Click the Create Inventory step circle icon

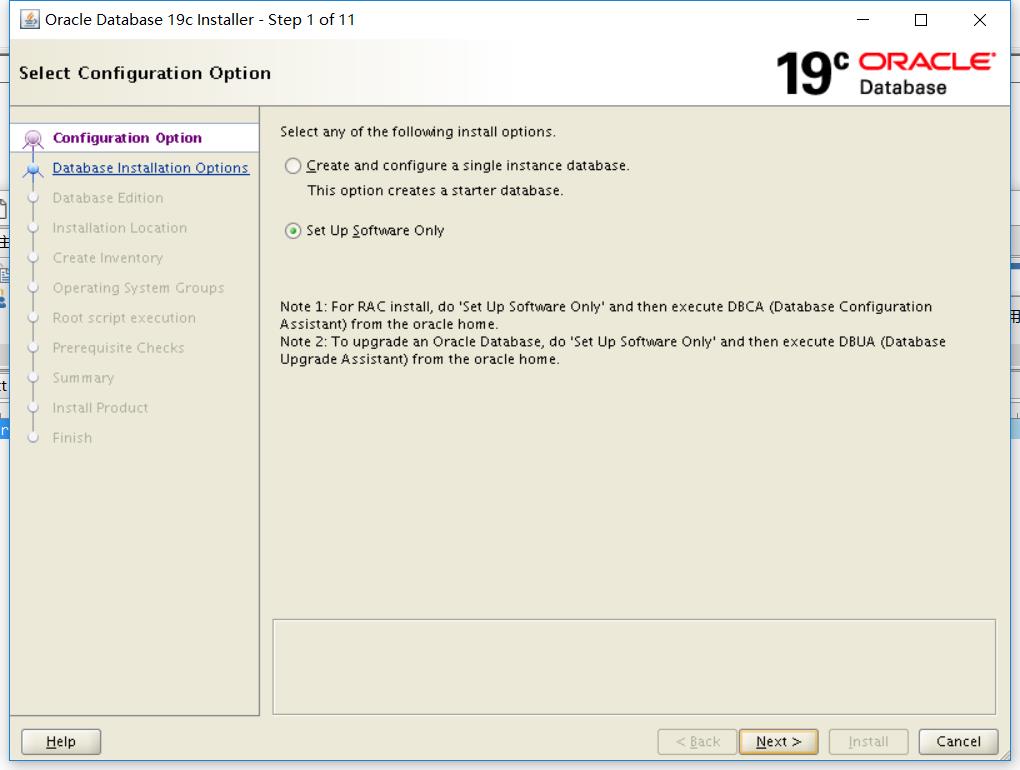[31, 257]
